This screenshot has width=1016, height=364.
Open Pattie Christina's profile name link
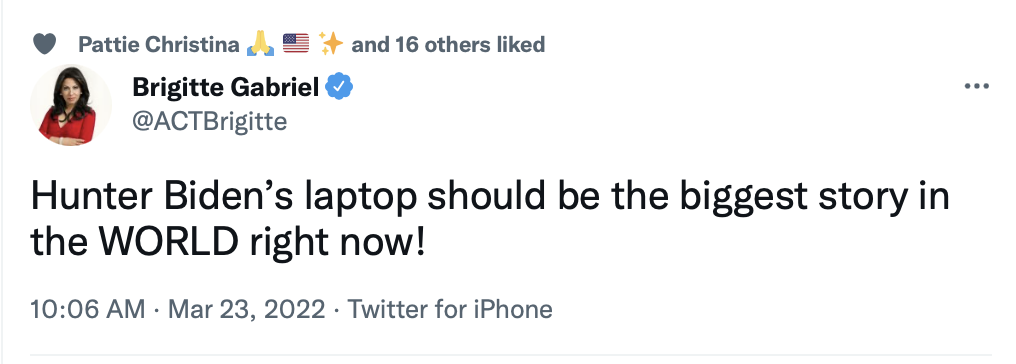click(x=159, y=45)
